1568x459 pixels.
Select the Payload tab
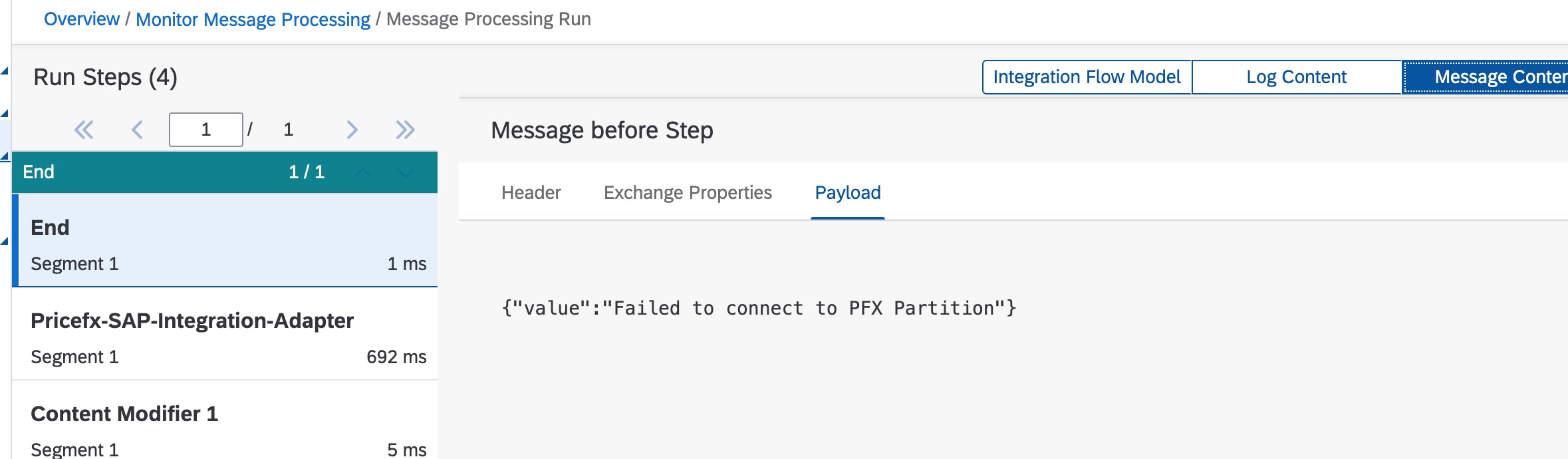(x=848, y=193)
